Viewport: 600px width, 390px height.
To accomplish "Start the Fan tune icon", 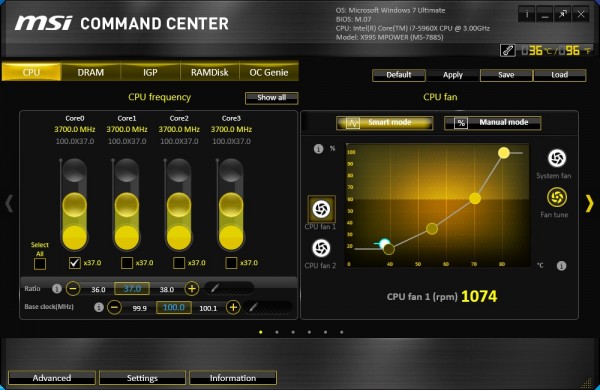I will click(x=557, y=197).
